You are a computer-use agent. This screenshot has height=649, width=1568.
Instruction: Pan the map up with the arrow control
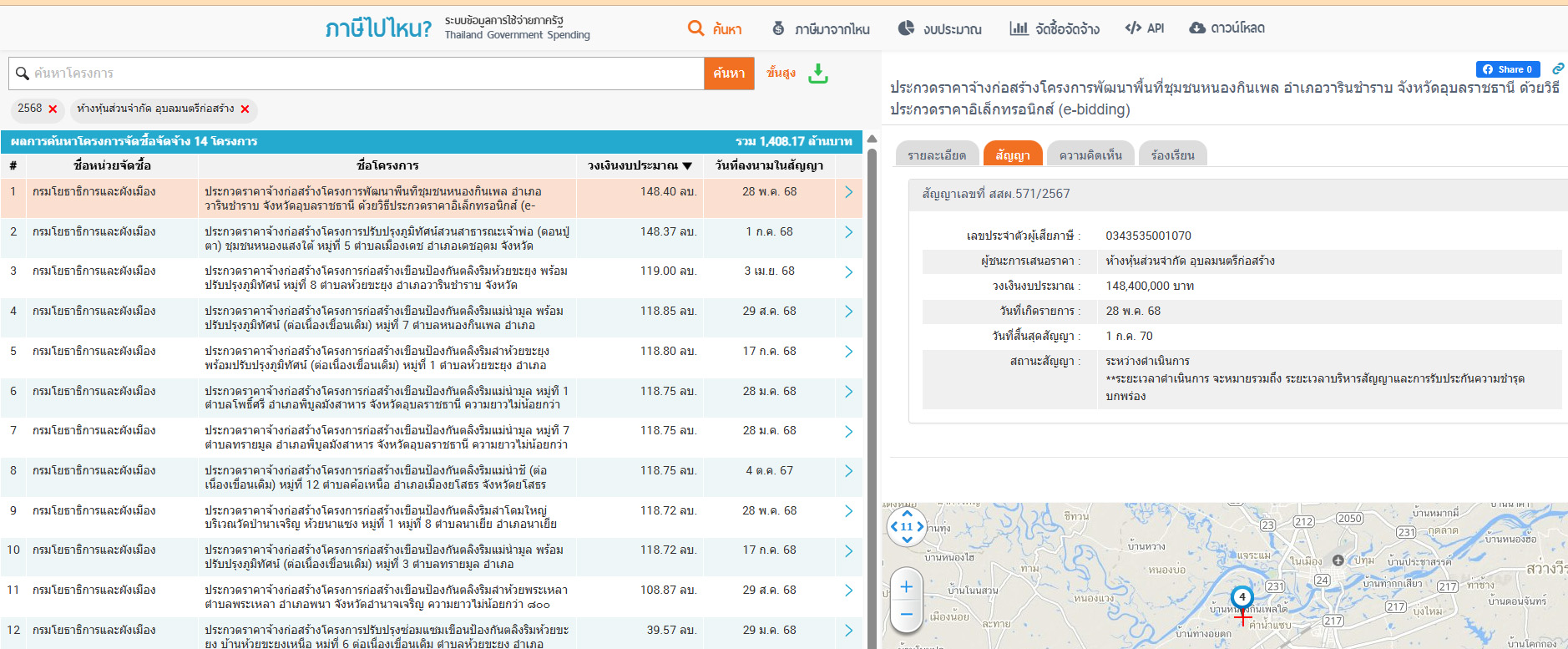click(x=908, y=514)
